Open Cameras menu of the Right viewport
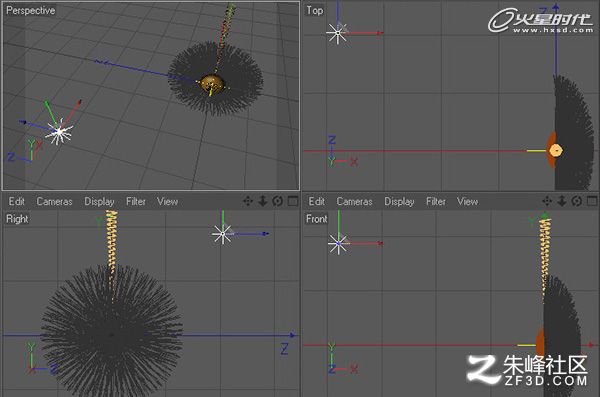600x397 pixels. tap(54, 201)
